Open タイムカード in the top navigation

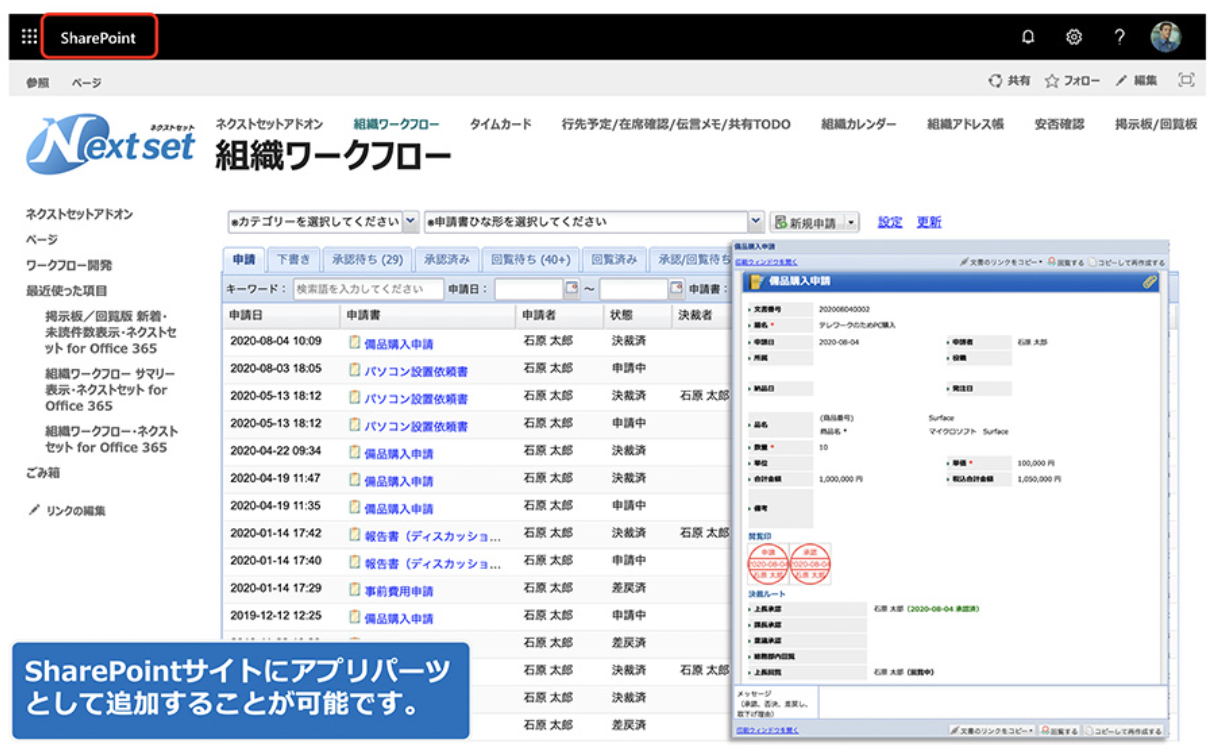click(x=500, y=125)
